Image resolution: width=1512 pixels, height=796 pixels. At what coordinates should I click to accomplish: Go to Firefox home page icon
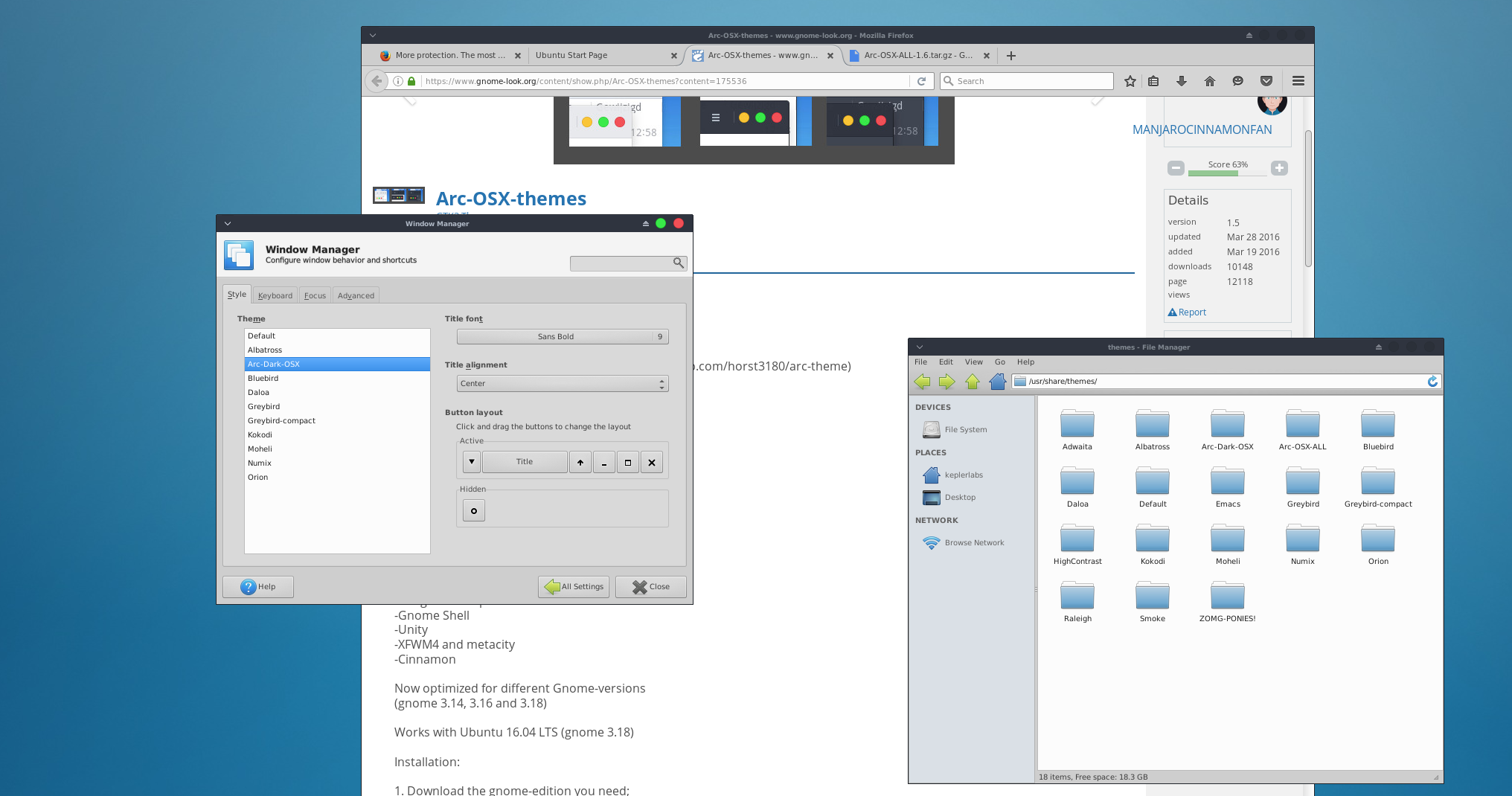click(1210, 81)
